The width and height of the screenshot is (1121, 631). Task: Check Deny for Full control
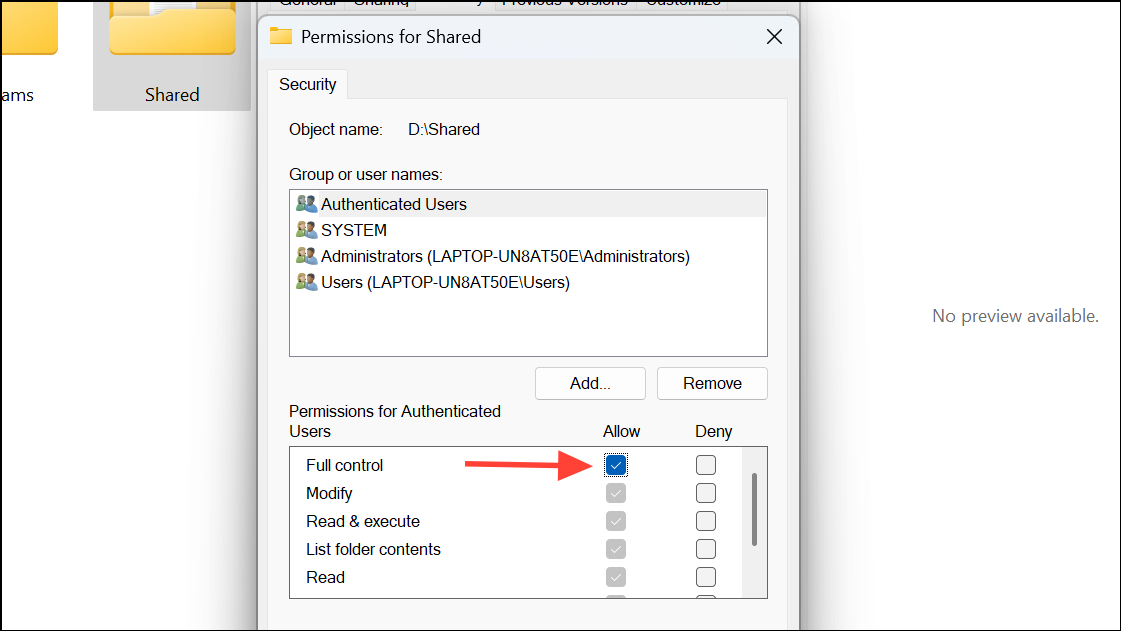706,465
